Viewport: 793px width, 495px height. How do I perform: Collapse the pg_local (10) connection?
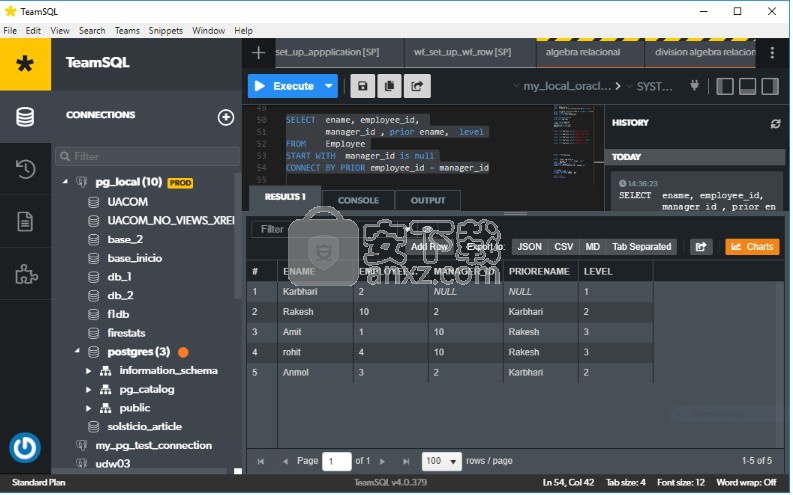pos(65,182)
